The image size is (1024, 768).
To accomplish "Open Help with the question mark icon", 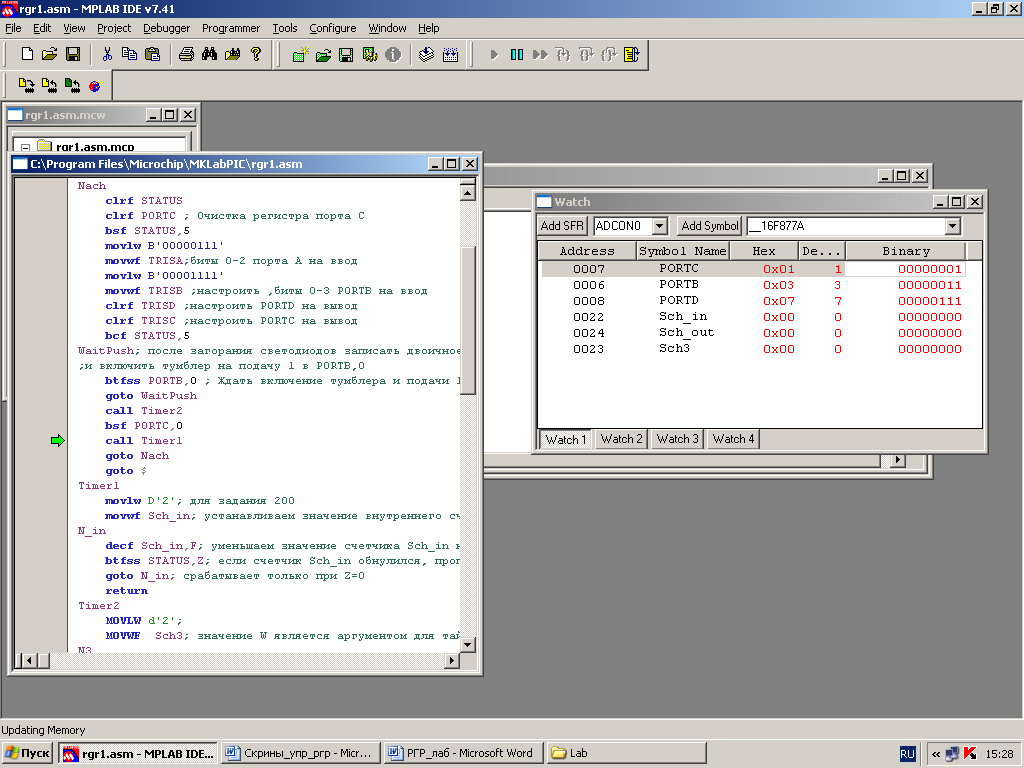I will [256, 54].
